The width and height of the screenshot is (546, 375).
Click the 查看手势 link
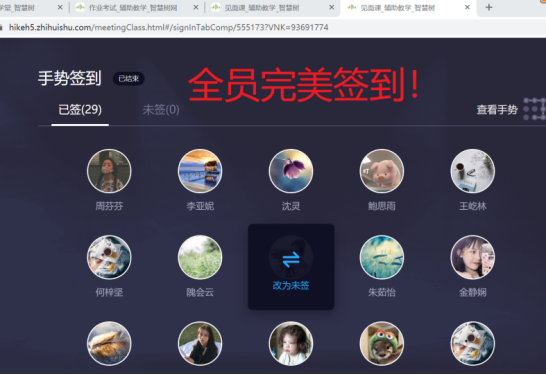[x=497, y=110]
